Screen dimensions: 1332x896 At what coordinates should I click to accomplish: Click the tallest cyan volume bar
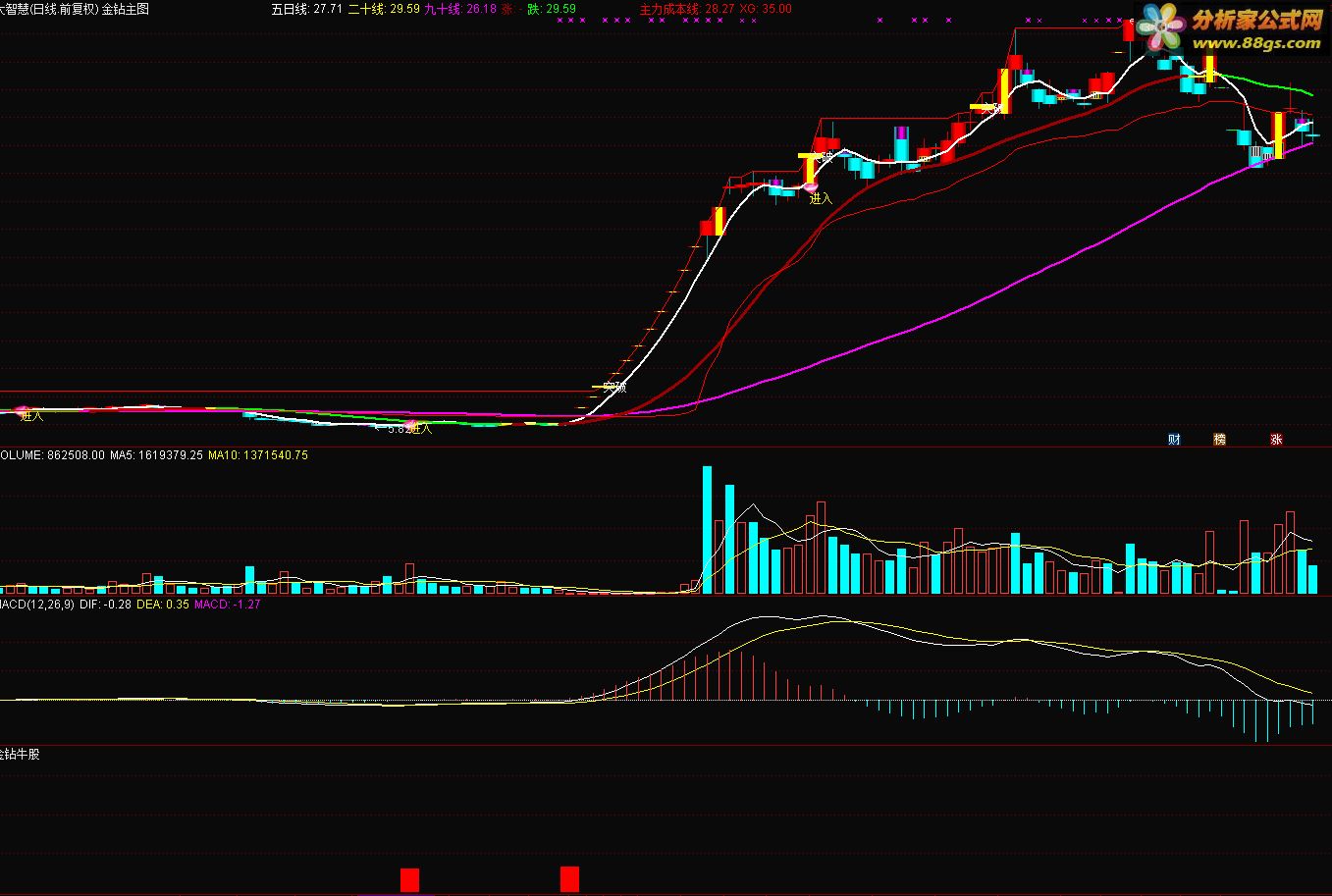707,530
